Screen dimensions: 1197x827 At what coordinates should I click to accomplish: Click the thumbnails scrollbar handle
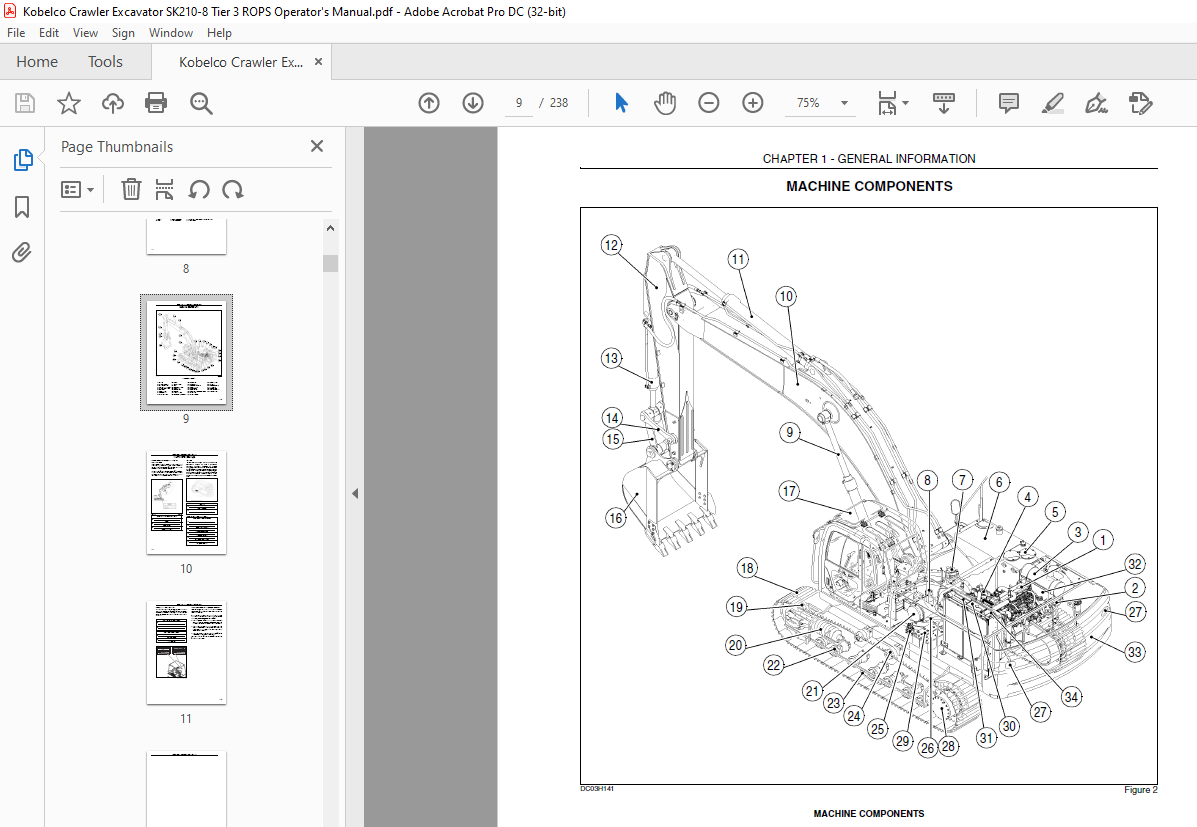(x=331, y=263)
